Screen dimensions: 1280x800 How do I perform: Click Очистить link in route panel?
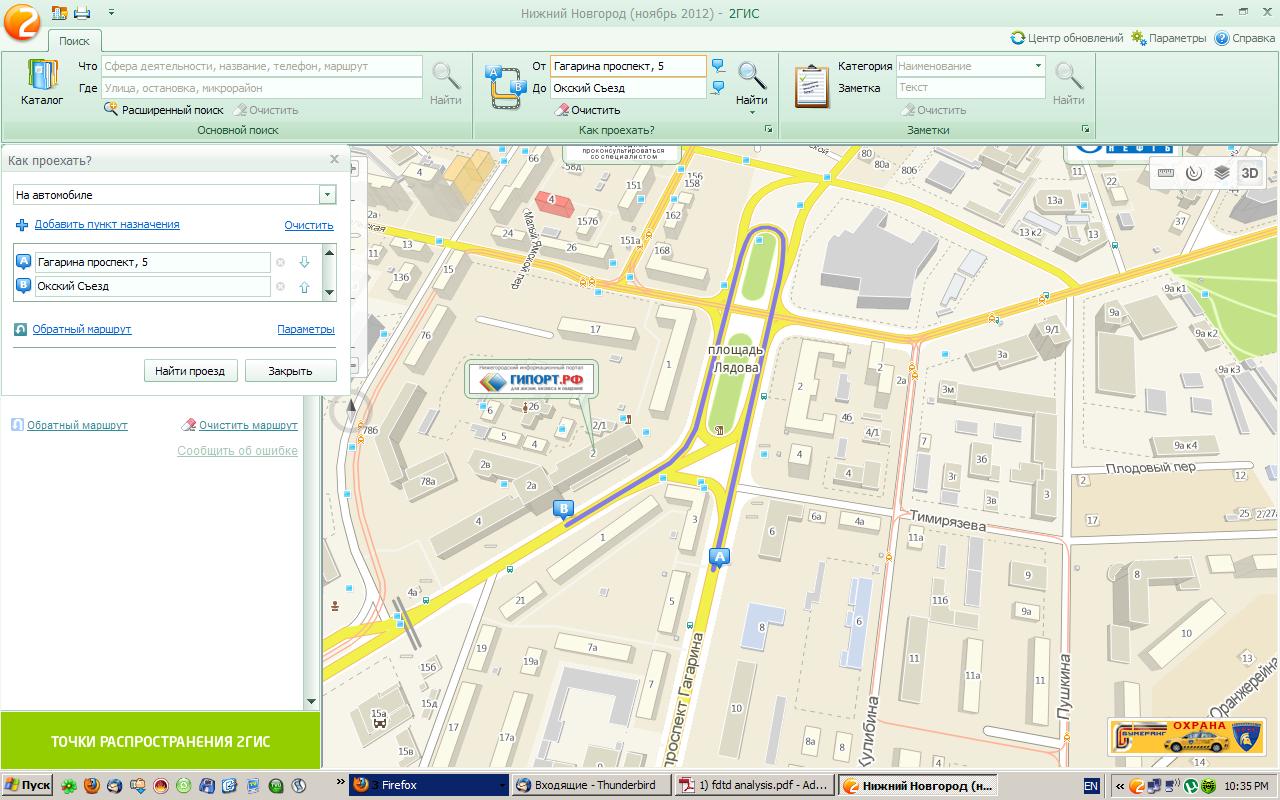(x=308, y=225)
